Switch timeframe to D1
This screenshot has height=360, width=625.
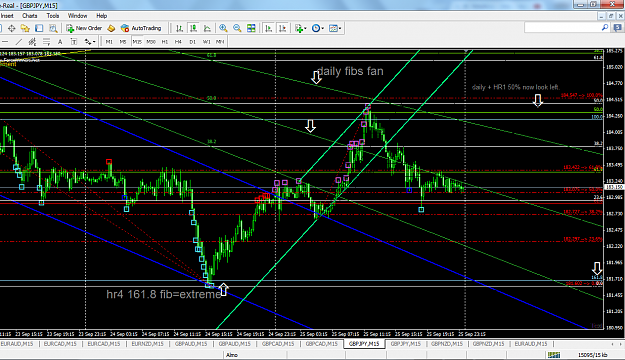193,42
